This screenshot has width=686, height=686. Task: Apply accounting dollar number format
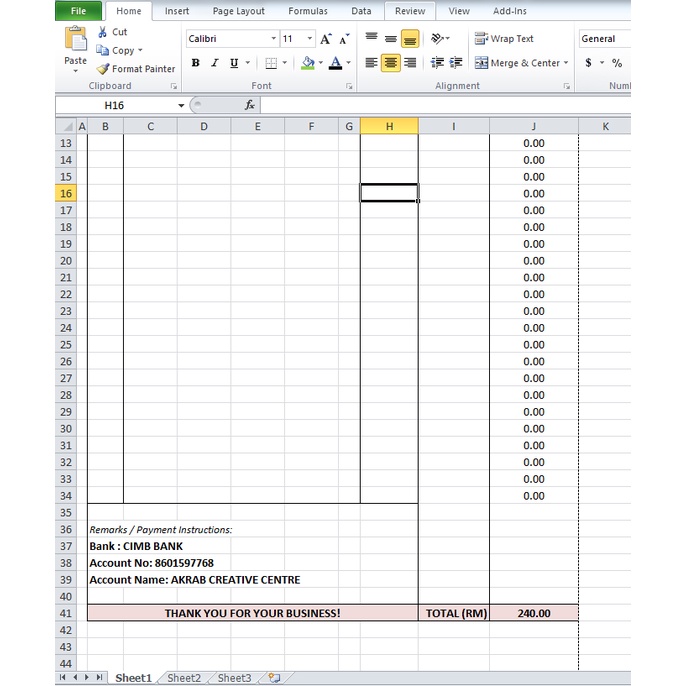pyautogui.click(x=588, y=63)
